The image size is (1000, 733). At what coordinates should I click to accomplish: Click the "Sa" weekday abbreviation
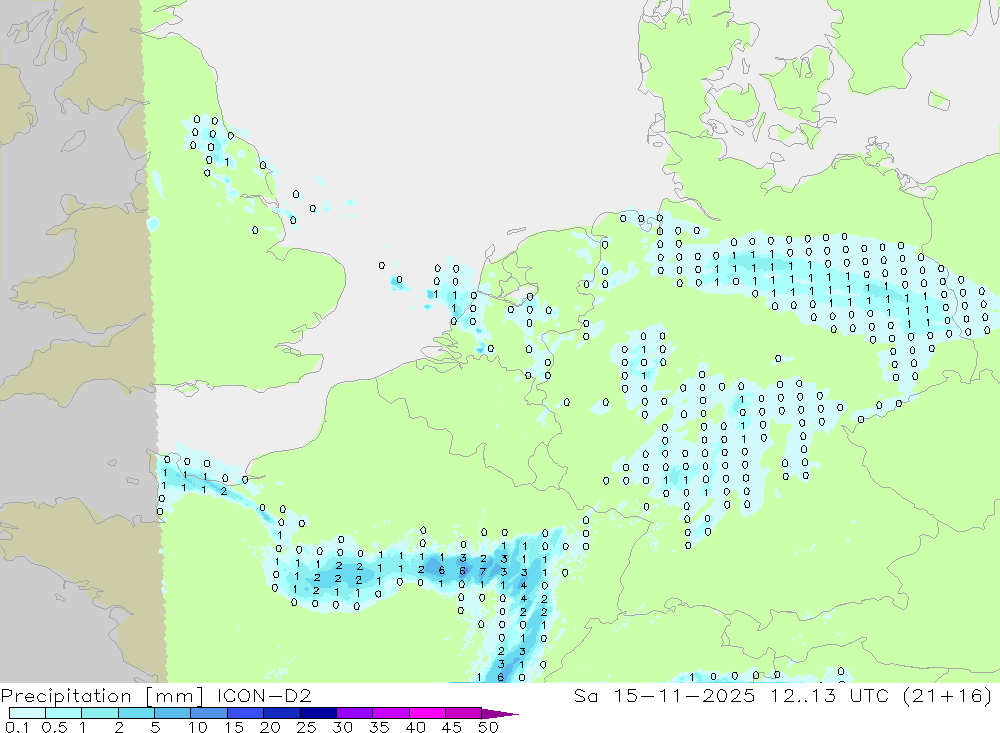(585, 695)
